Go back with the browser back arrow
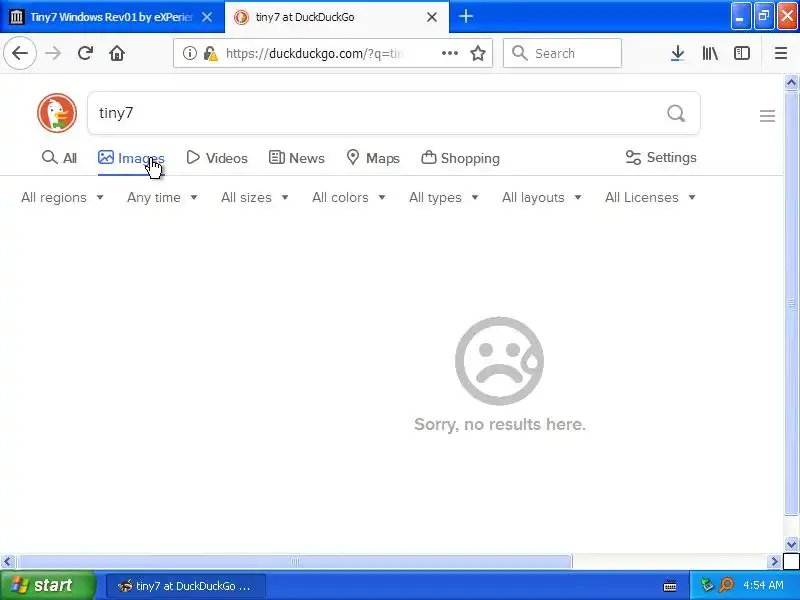 pyautogui.click(x=20, y=53)
